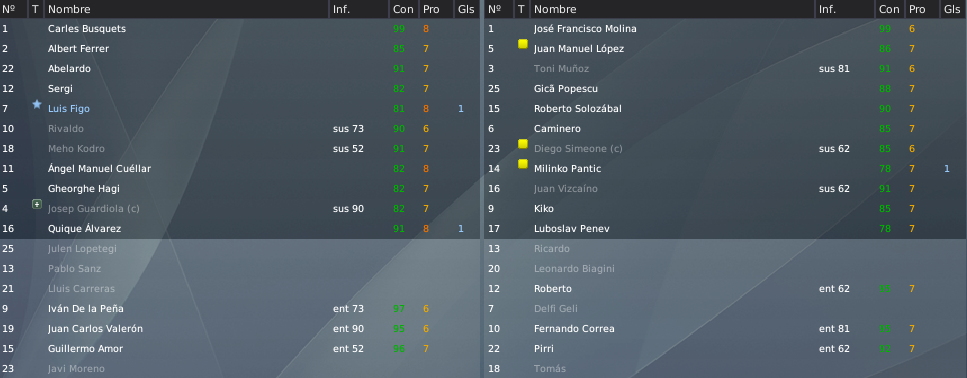This screenshot has width=967, height=378.
Task: Sort right team by Con column header
Action: coord(889,9)
